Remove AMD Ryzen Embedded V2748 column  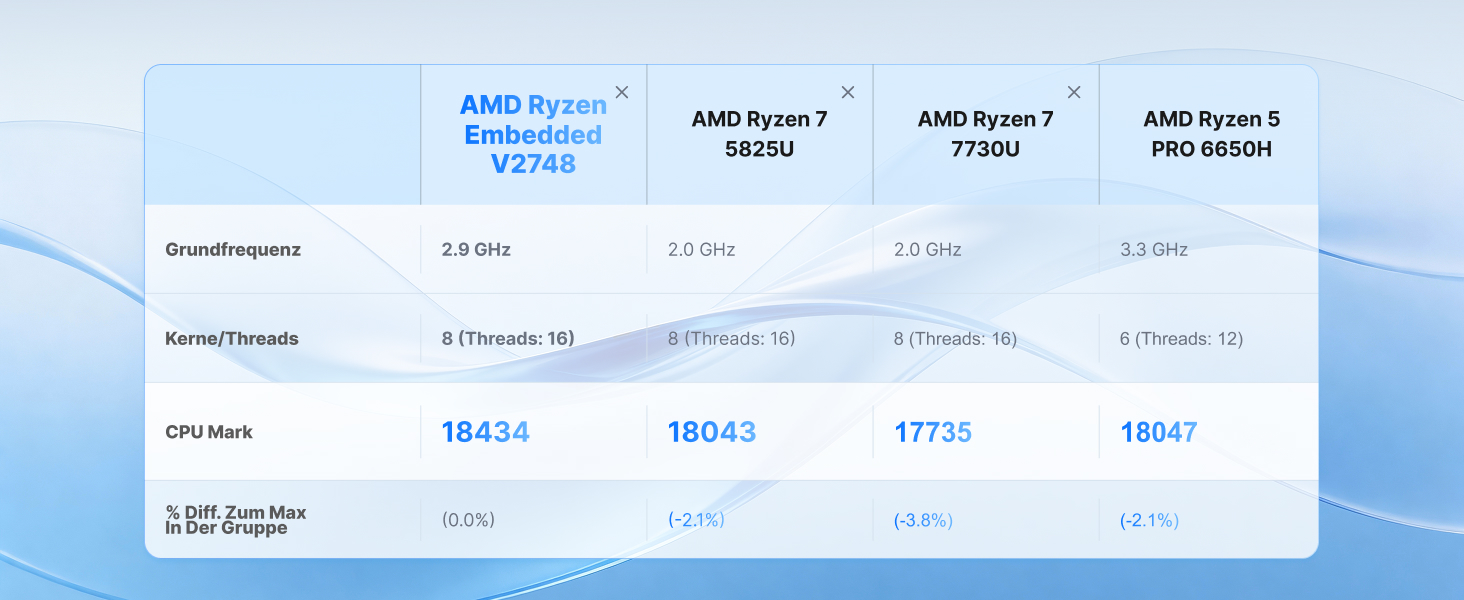(622, 92)
